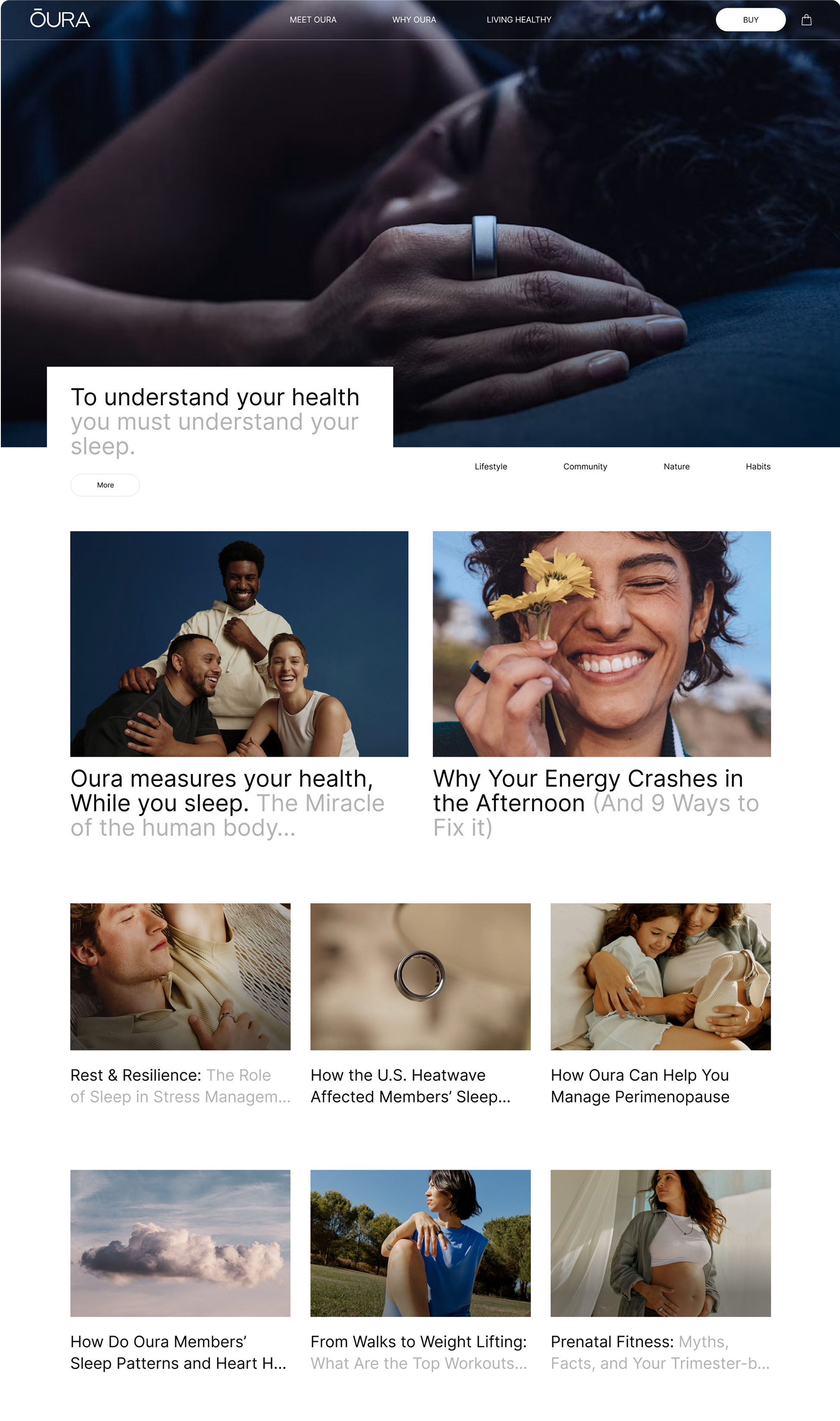Open the blurred ring thumbnail
Viewport: 840px width, 1421px height.
[421, 977]
